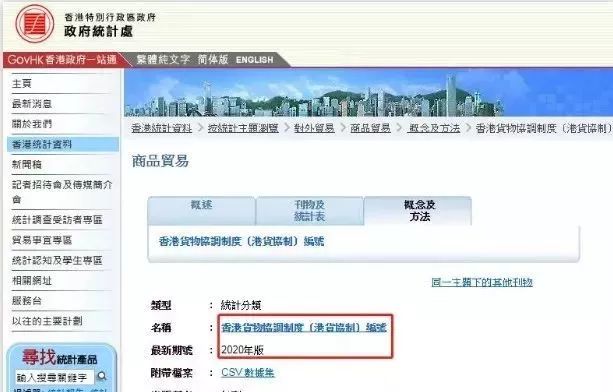
Task: Click the 商品貿易 breadcrumb link
Action: point(370,128)
